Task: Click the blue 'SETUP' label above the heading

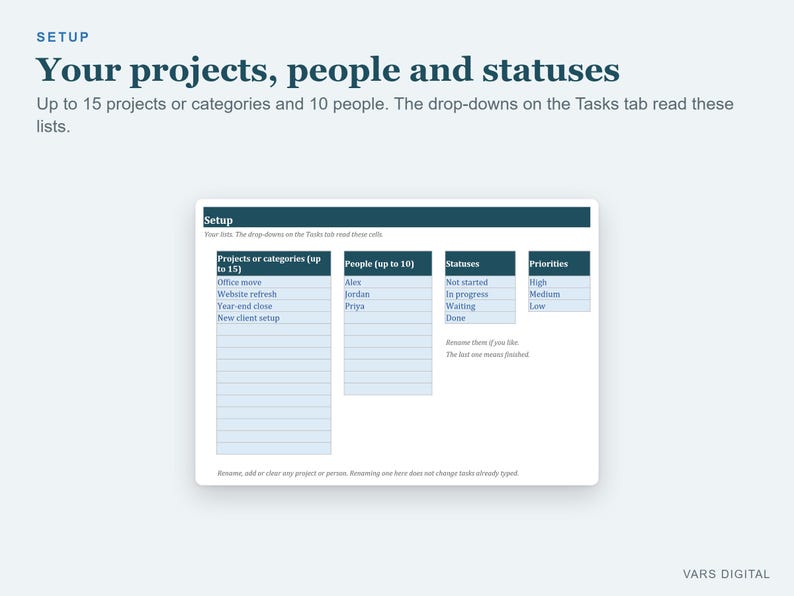Action: point(63,37)
